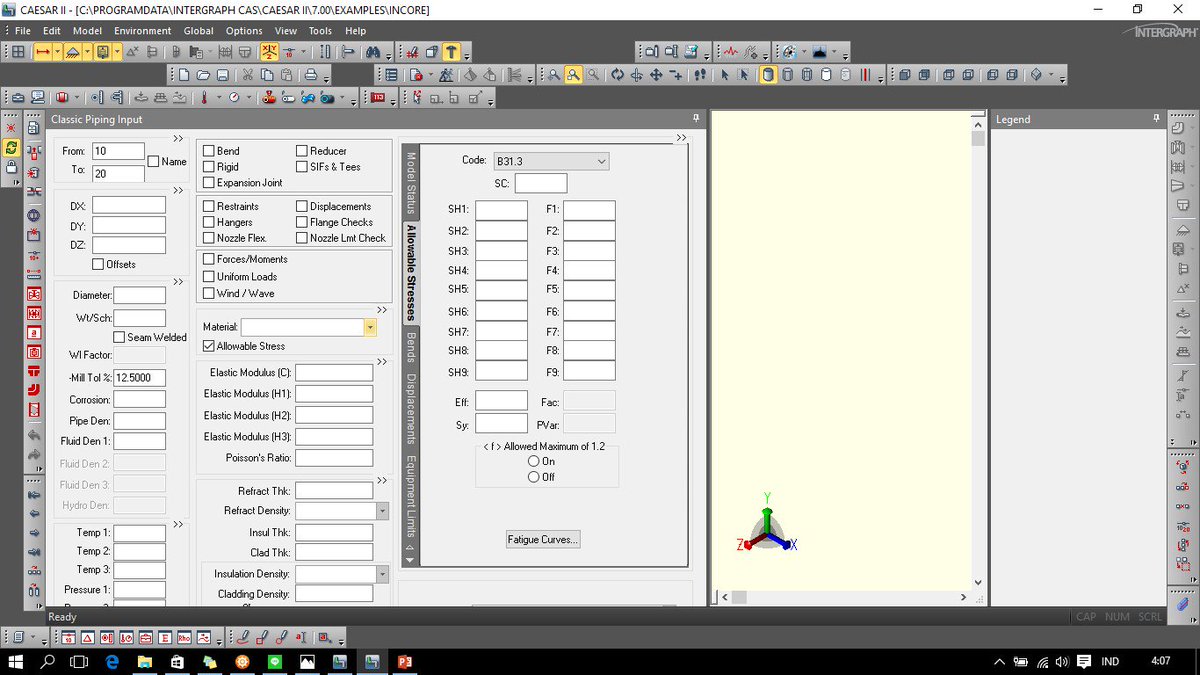This screenshot has height=675, width=1200.
Task: Click the red waveform toolbar icon
Action: click(731, 52)
